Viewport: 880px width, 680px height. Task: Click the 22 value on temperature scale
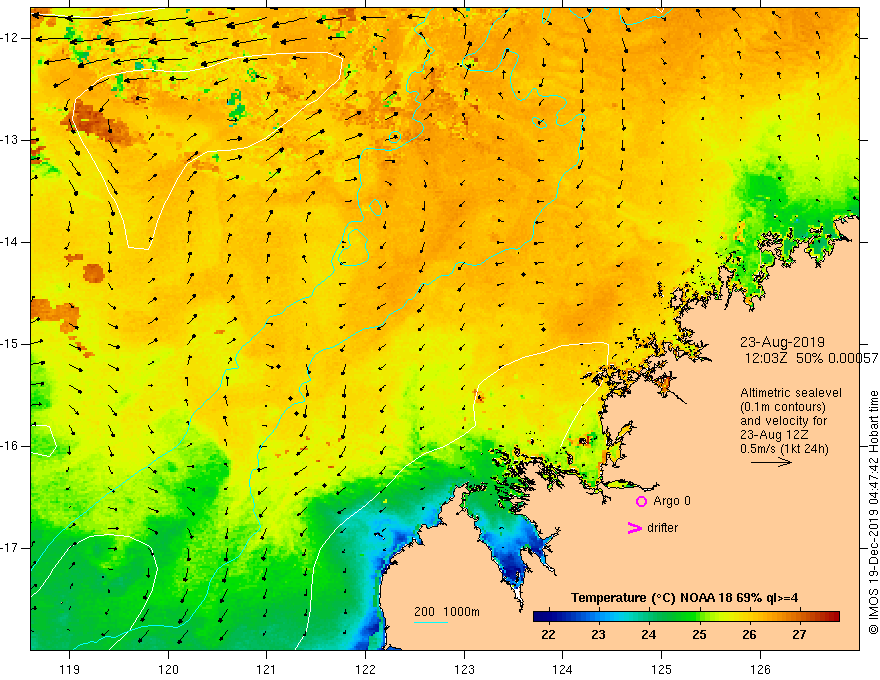[x=548, y=635]
